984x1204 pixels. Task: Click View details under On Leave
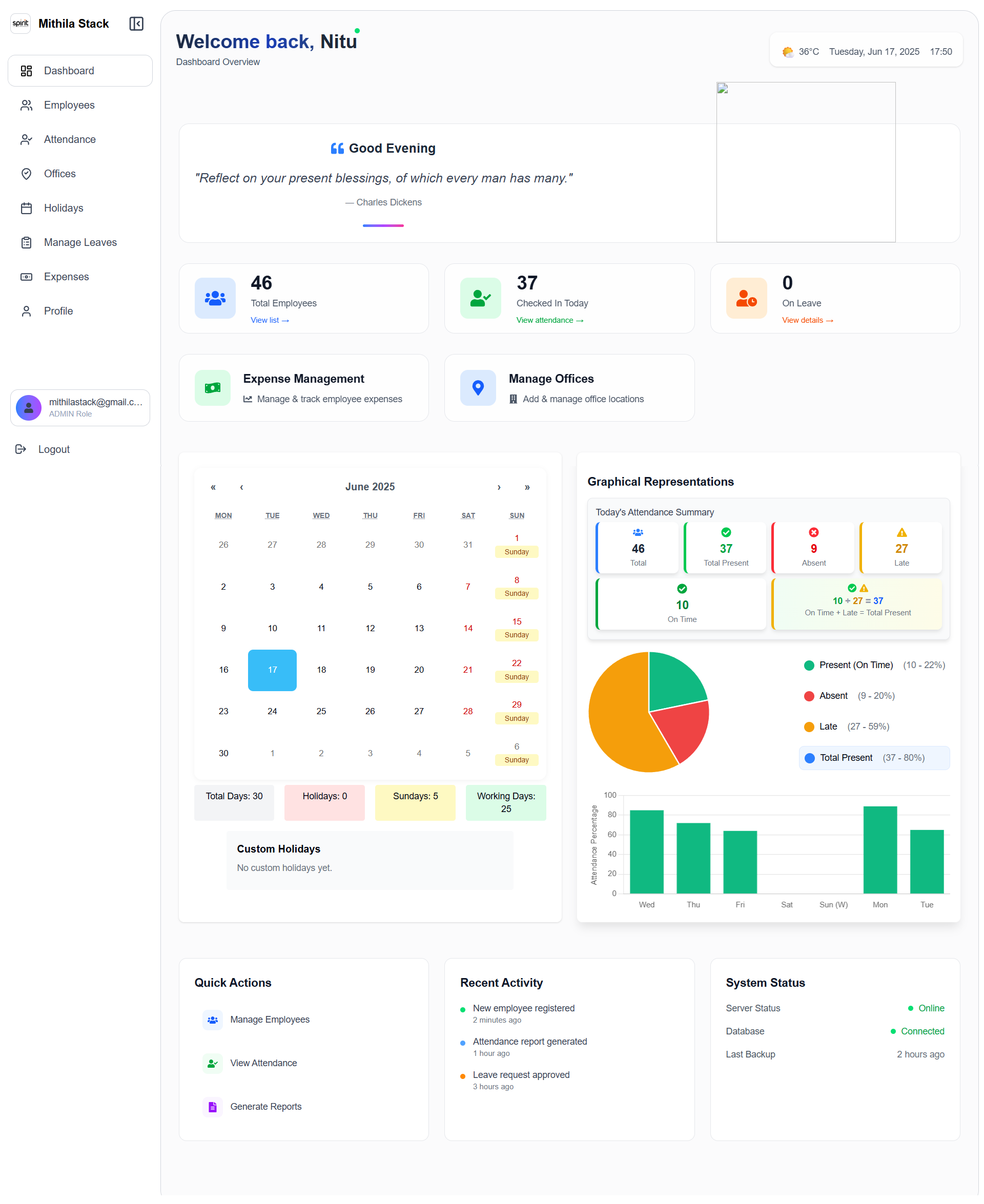point(807,320)
